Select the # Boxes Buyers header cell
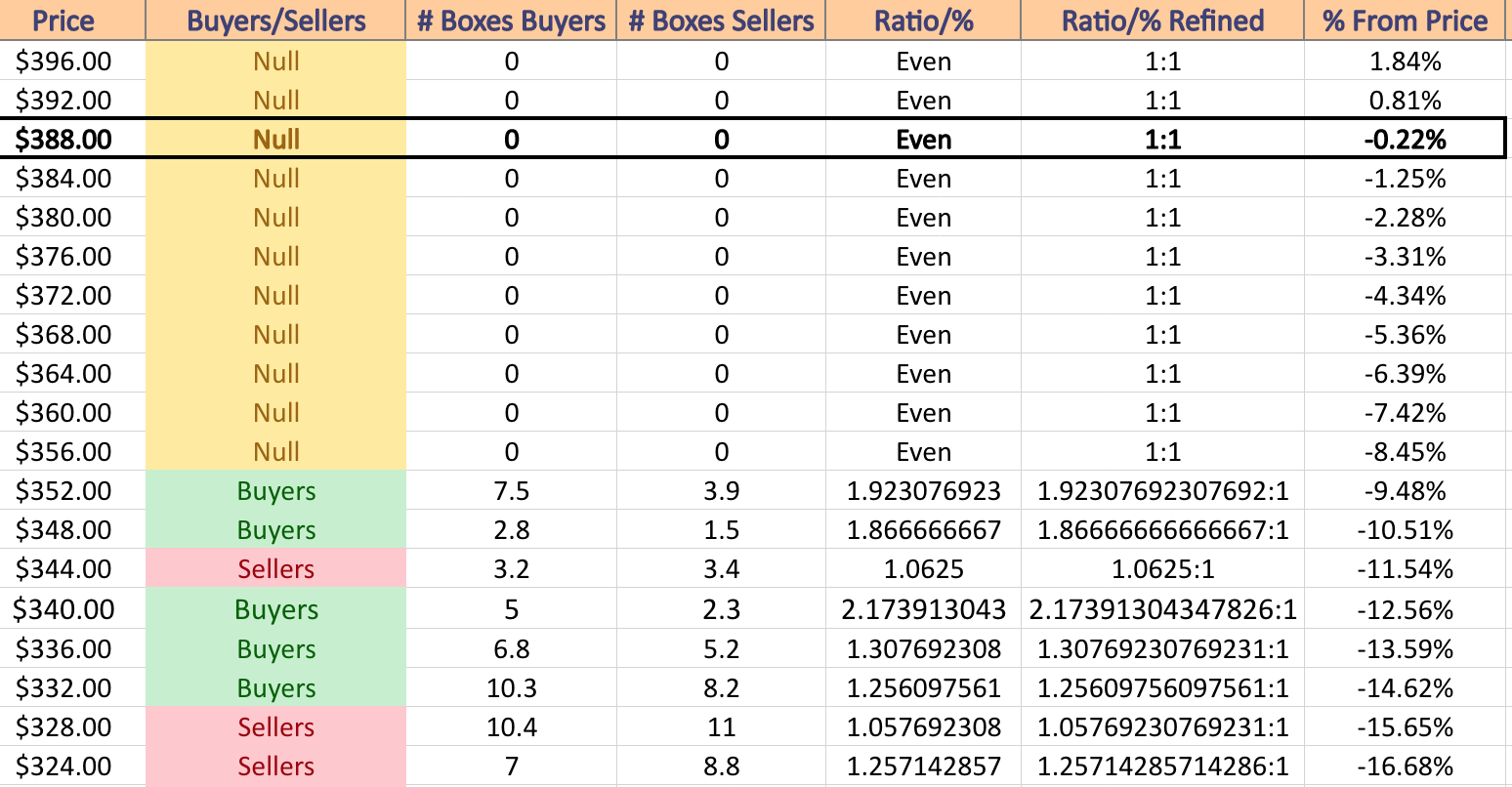This screenshot has height=787, width=1512. click(512, 21)
